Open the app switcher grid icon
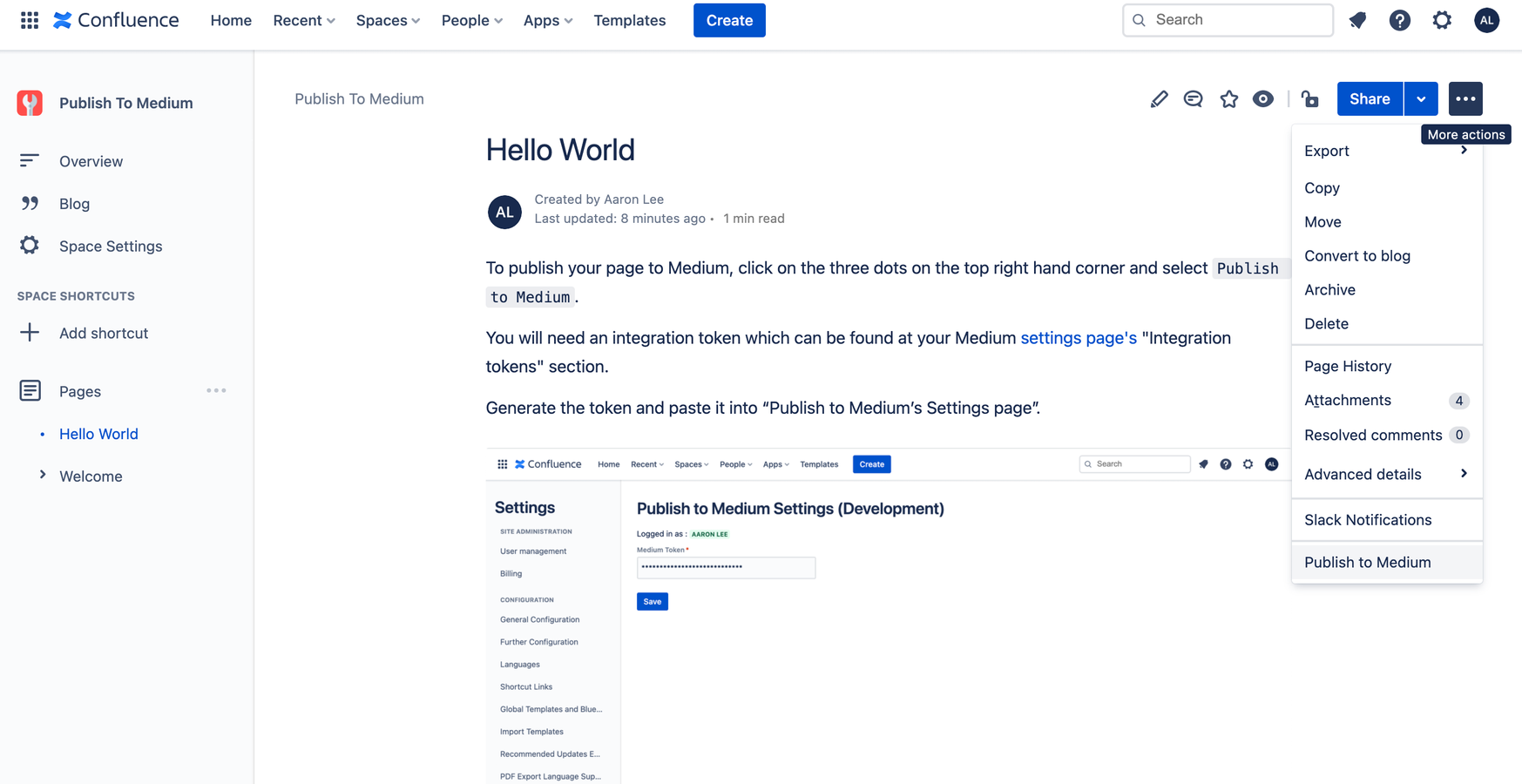1522x784 pixels. tap(30, 20)
